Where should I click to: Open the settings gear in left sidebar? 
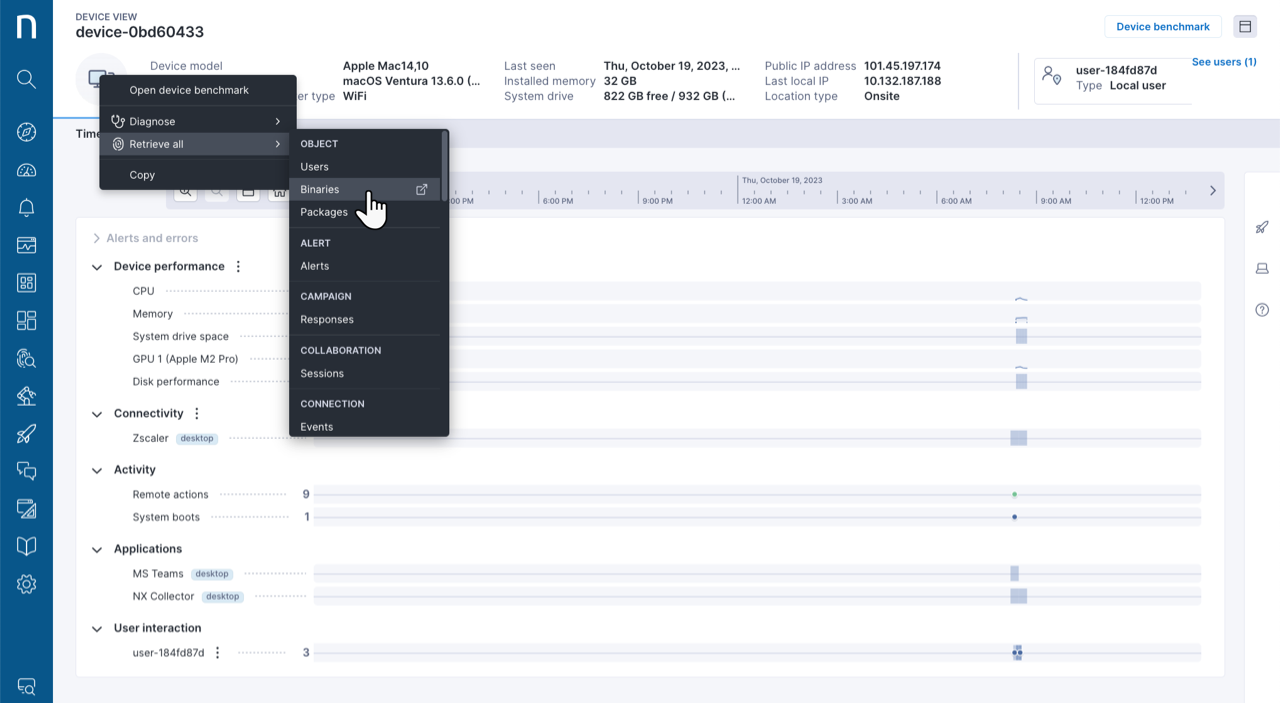26,584
